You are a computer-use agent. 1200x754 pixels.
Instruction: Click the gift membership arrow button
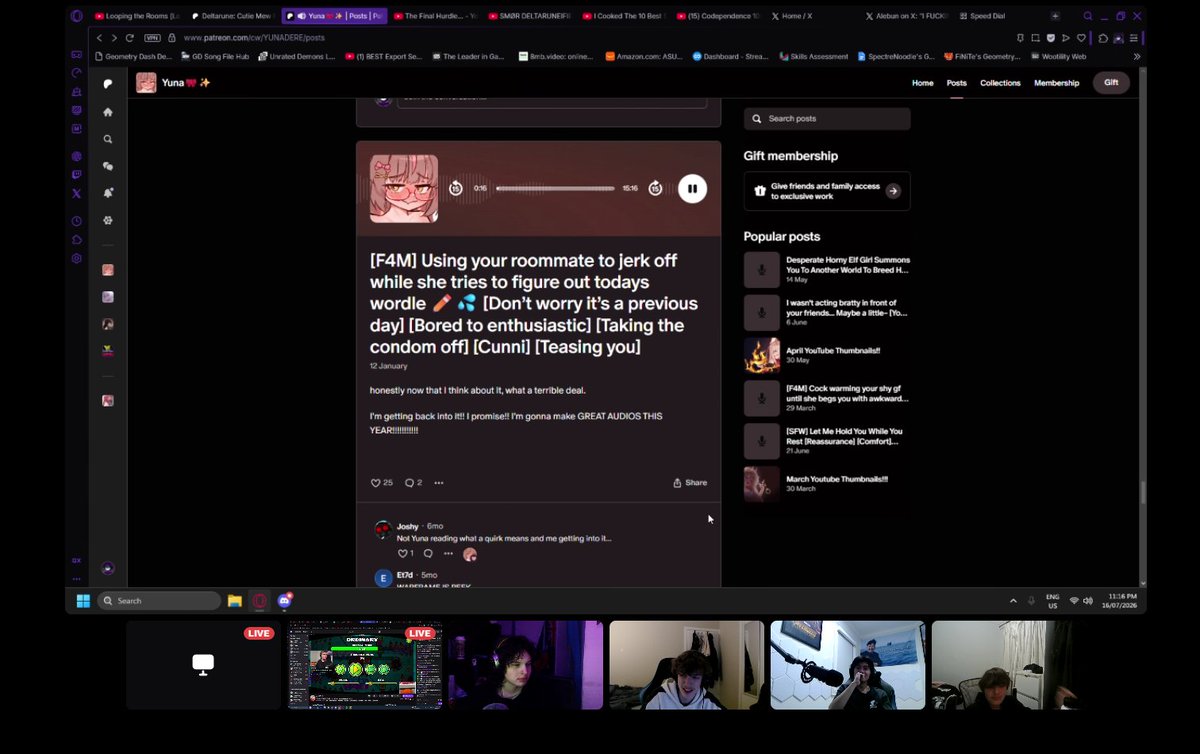pyautogui.click(x=893, y=191)
